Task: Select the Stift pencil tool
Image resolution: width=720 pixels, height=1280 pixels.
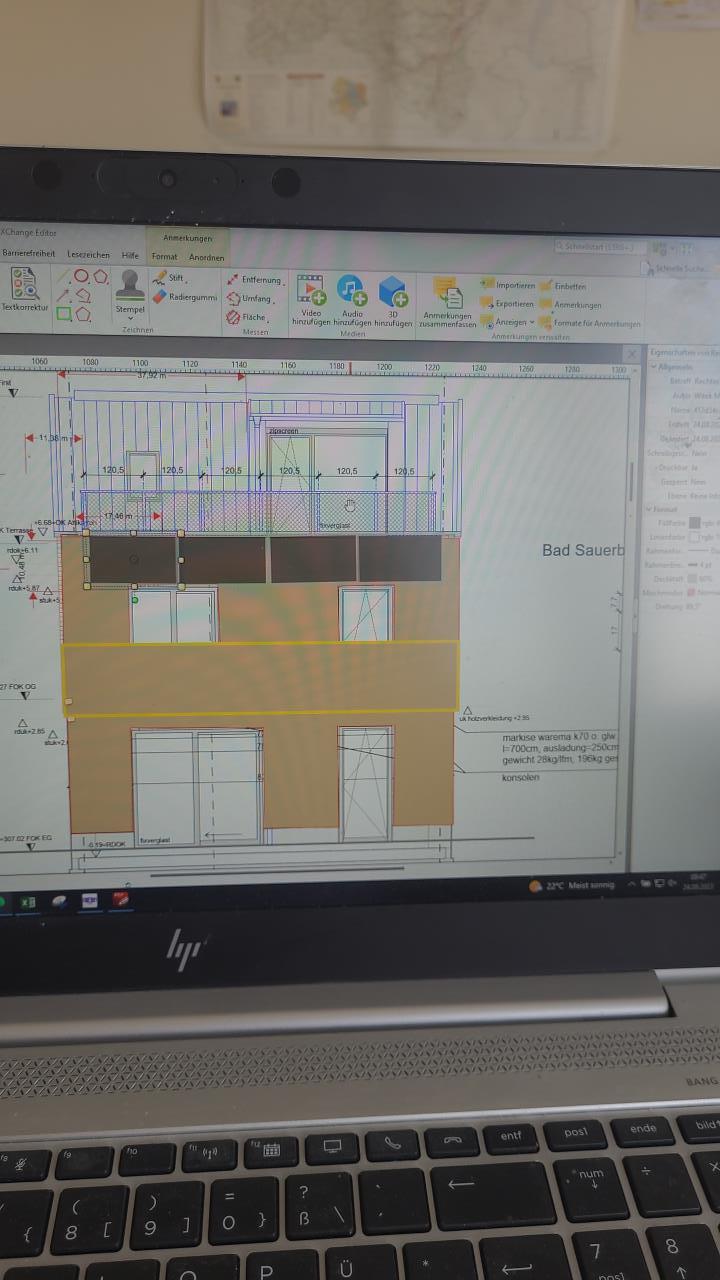Action: tap(170, 278)
